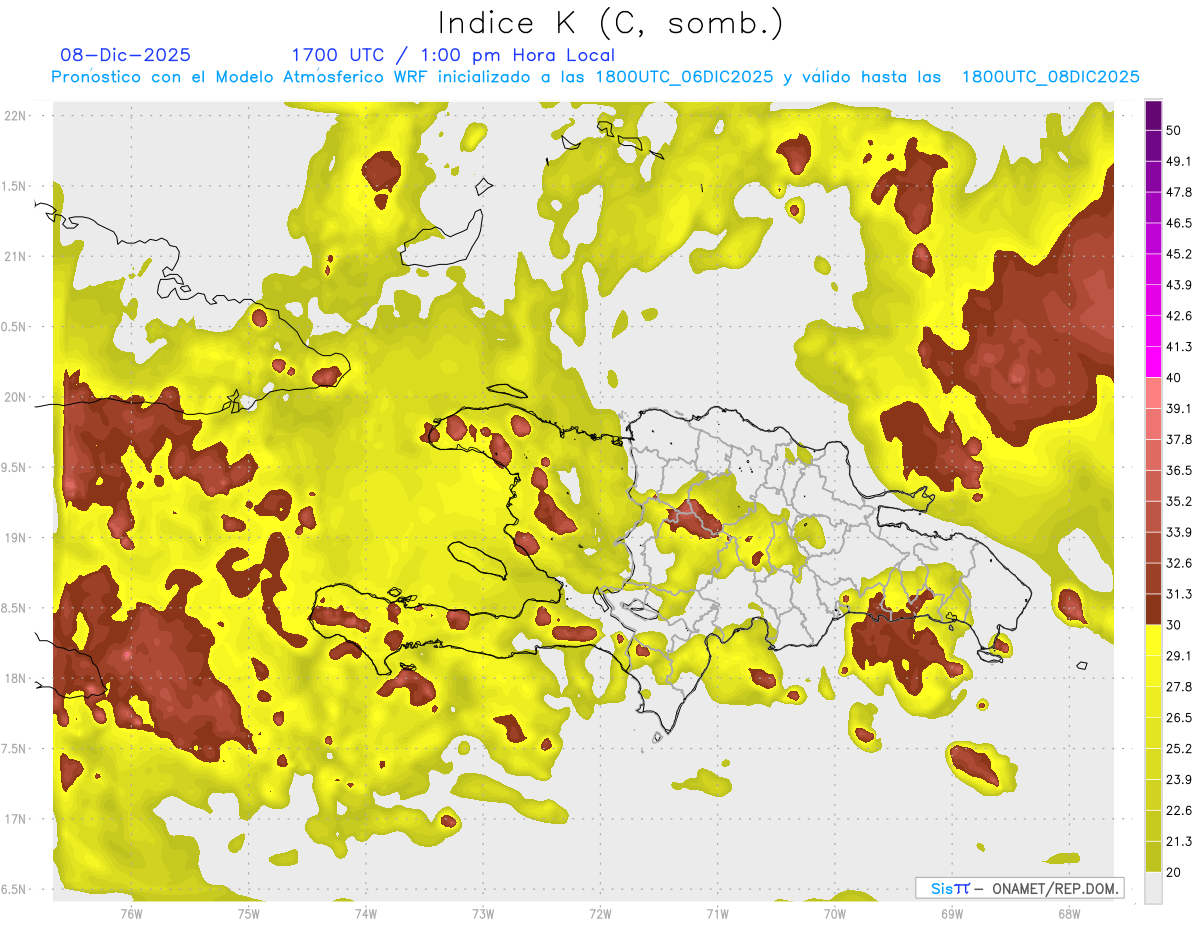Click colorbar value "27.8"
Screen dimensions: 1200x927
pyautogui.click(x=1179, y=687)
